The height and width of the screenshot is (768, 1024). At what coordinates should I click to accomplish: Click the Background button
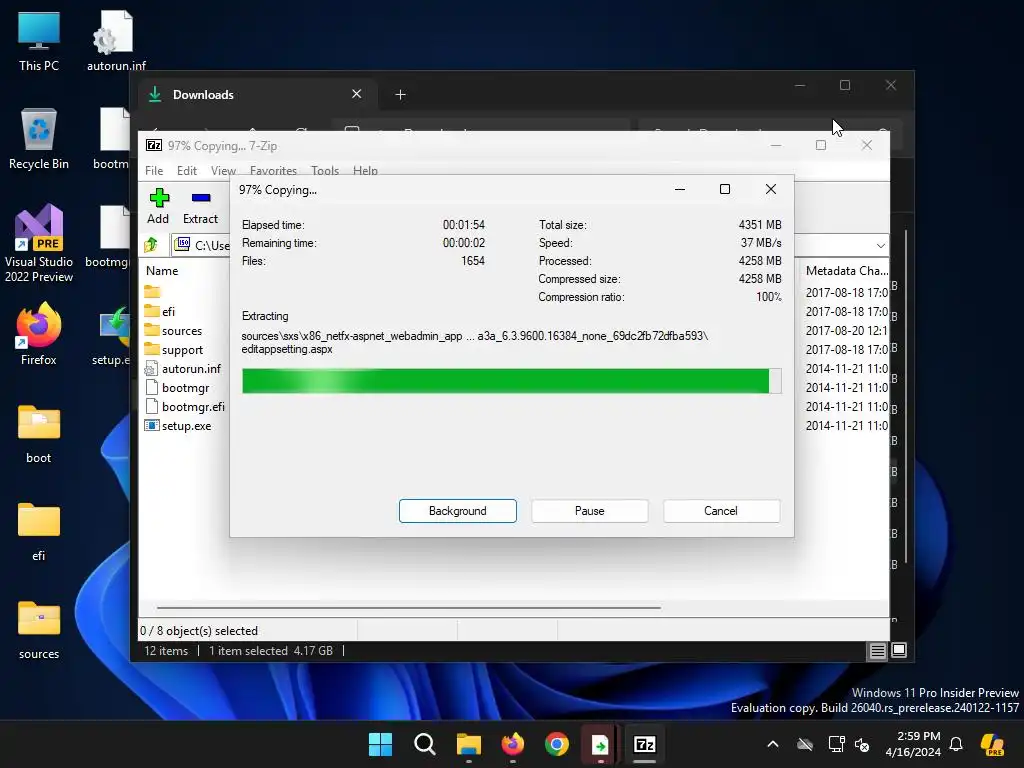click(x=458, y=511)
